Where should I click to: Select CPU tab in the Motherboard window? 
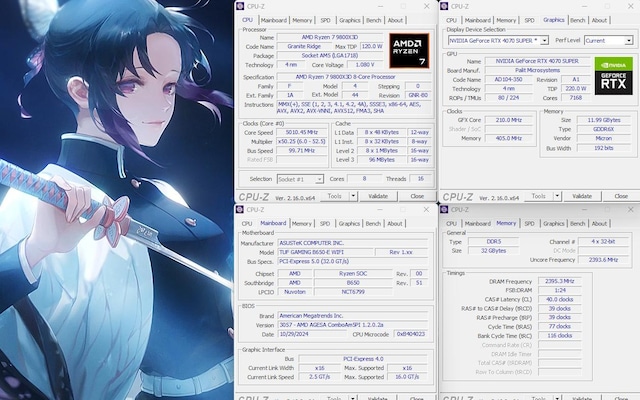point(247,224)
